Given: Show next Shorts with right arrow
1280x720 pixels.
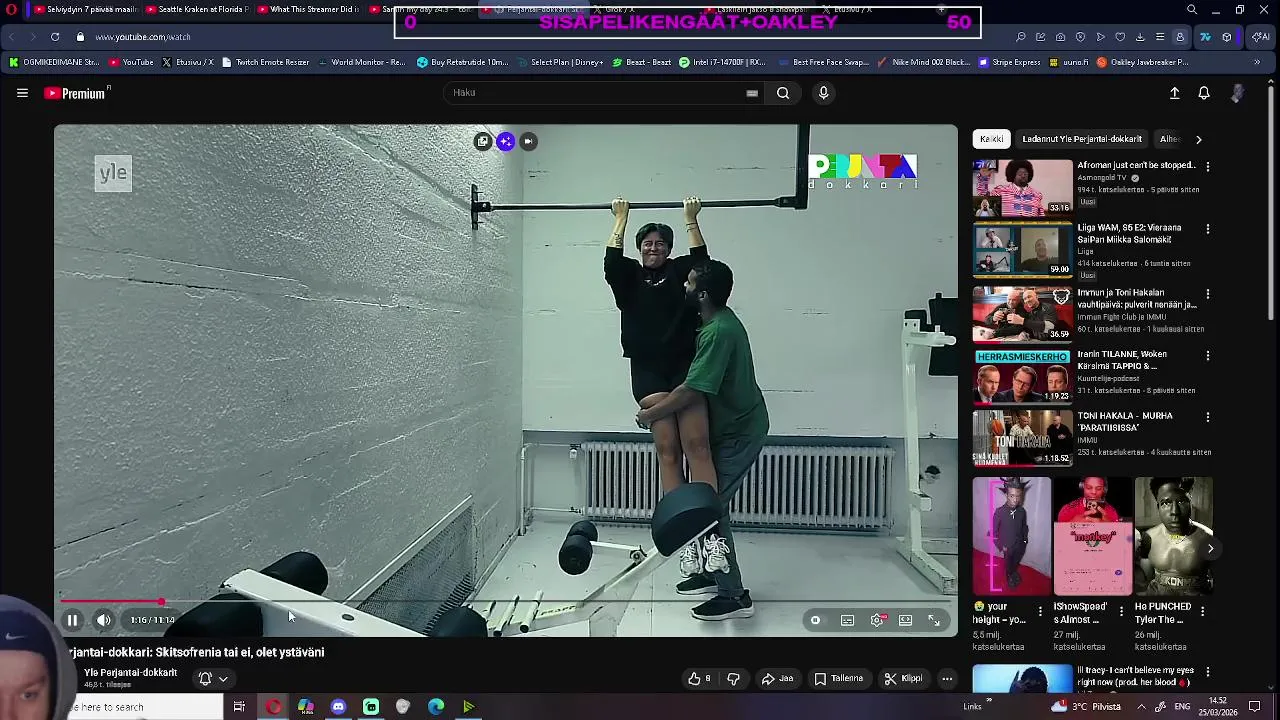Looking at the screenshot, I should pos(1210,548).
